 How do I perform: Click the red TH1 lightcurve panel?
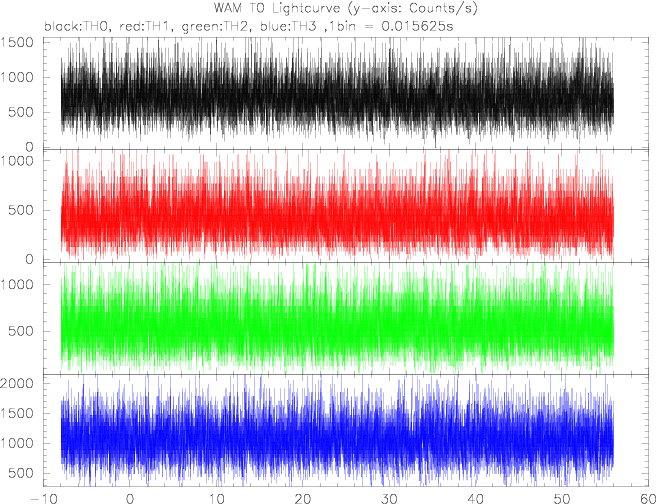[346, 206]
